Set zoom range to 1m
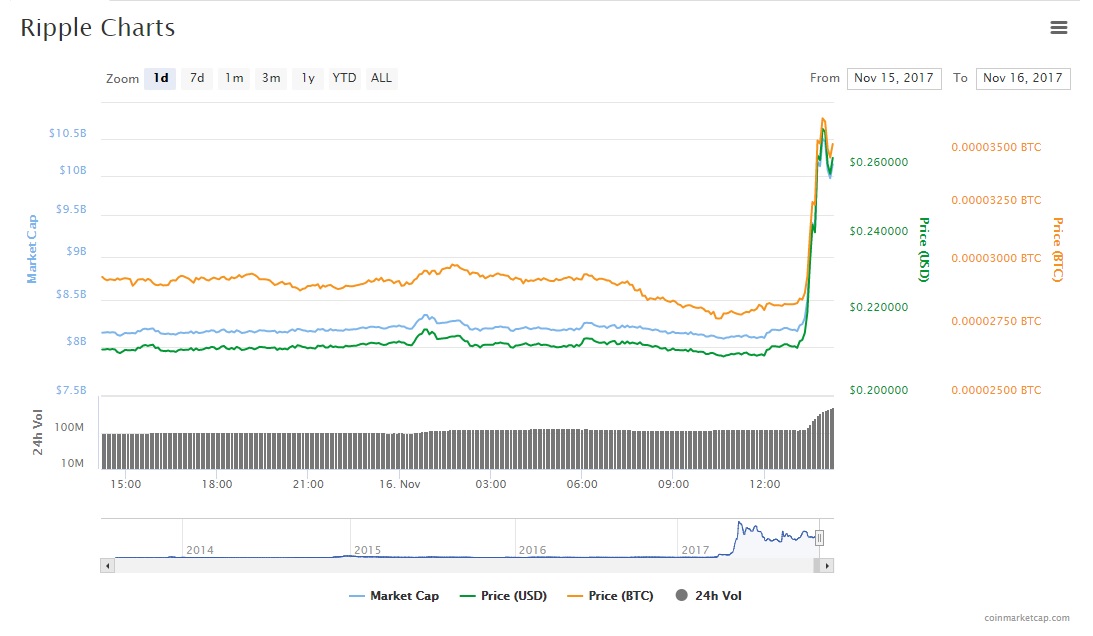1093x636 pixels. point(234,78)
